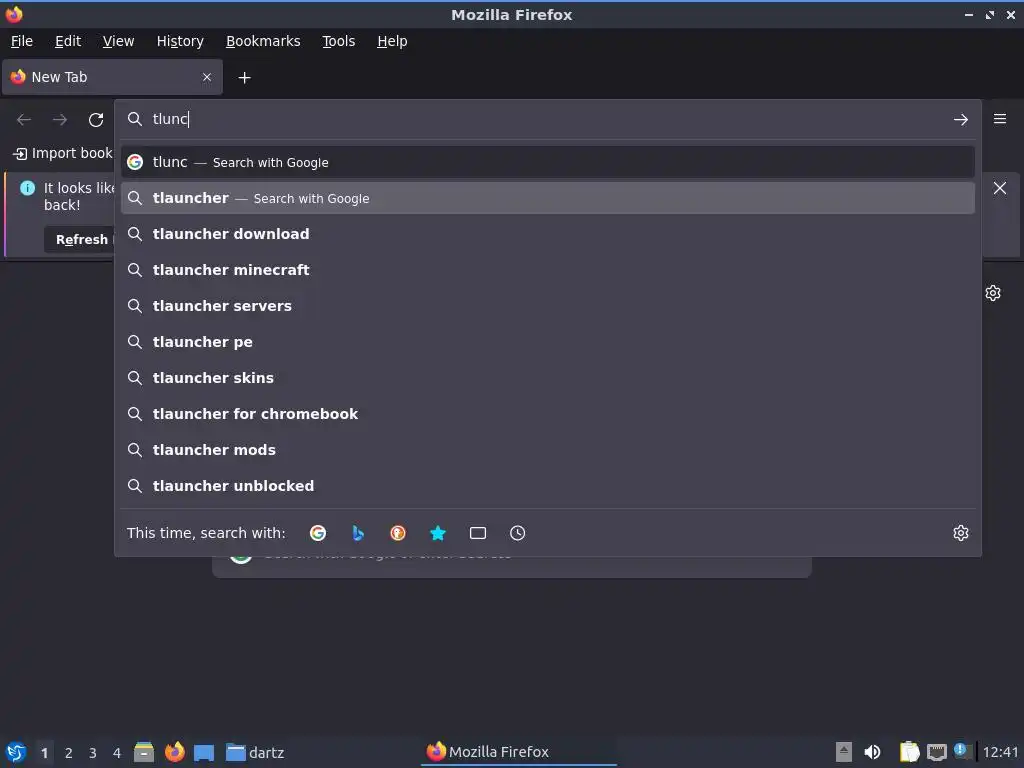Switch to workspace 3 on the taskbar
This screenshot has width=1024, height=768.
[93, 753]
